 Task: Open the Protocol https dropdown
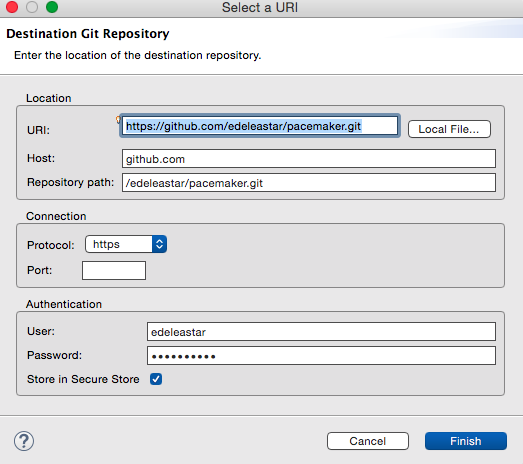pyautogui.click(x=126, y=244)
